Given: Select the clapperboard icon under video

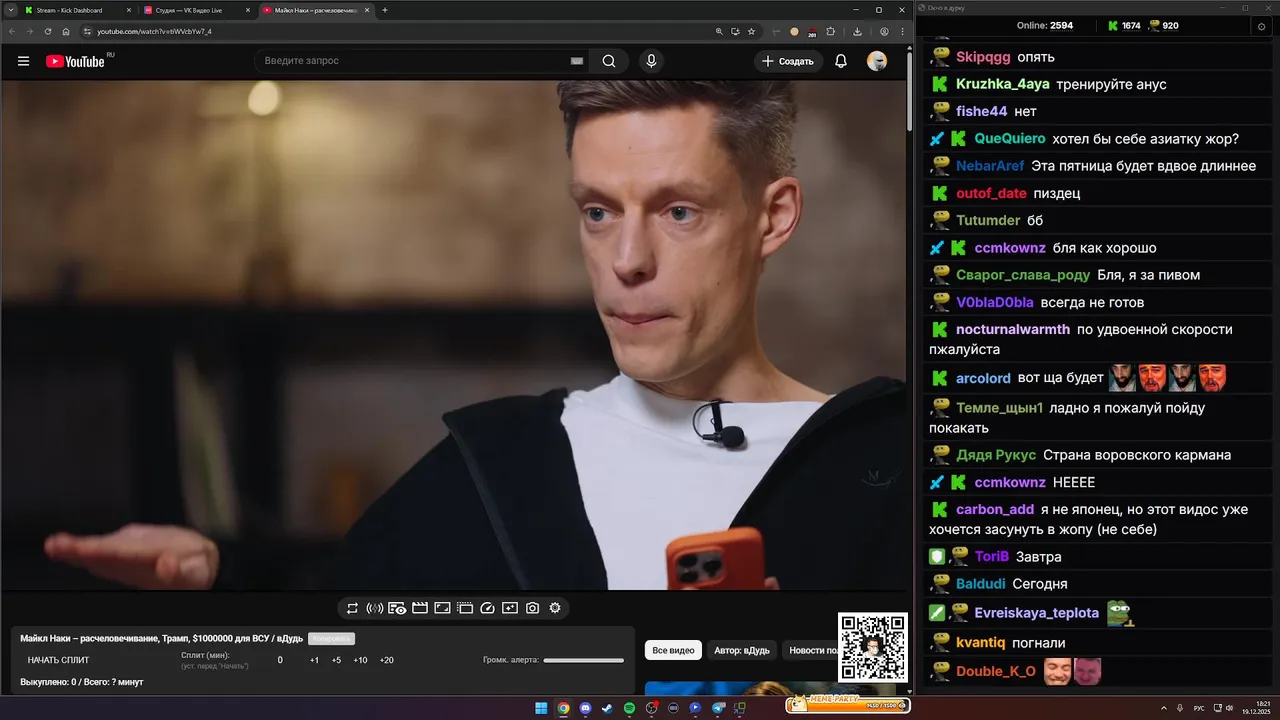Looking at the screenshot, I should [x=420, y=608].
